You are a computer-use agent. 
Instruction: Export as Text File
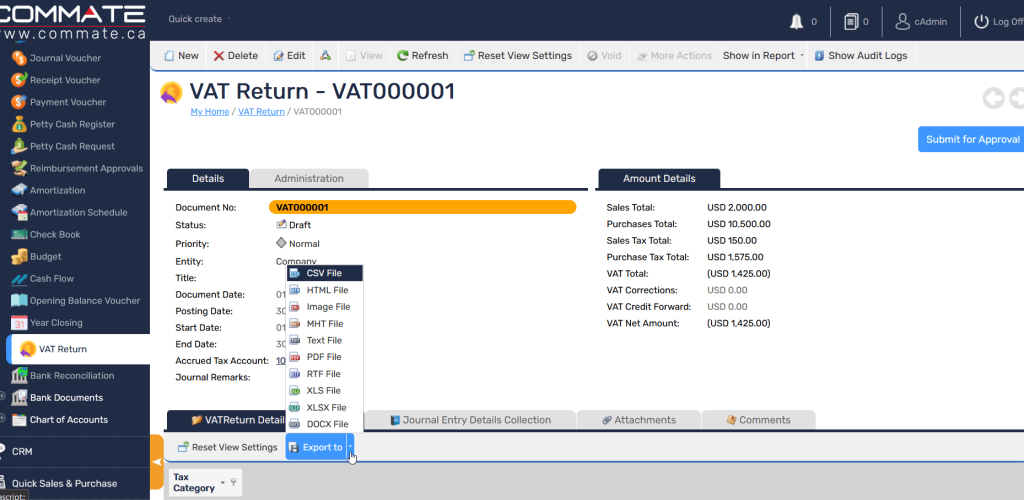pos(325,341)
